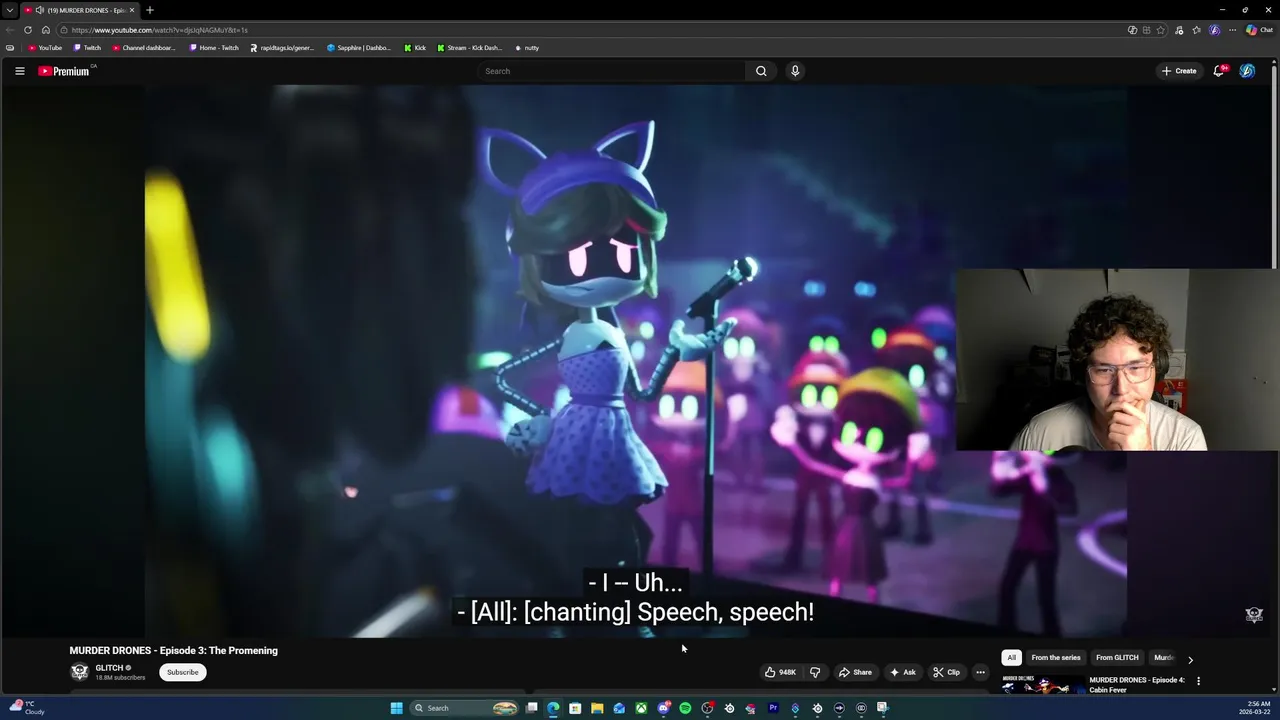Open rapidtags.io bookmark
The height and width of the screenshot is (720, 1280).
(x=282, y=48)
